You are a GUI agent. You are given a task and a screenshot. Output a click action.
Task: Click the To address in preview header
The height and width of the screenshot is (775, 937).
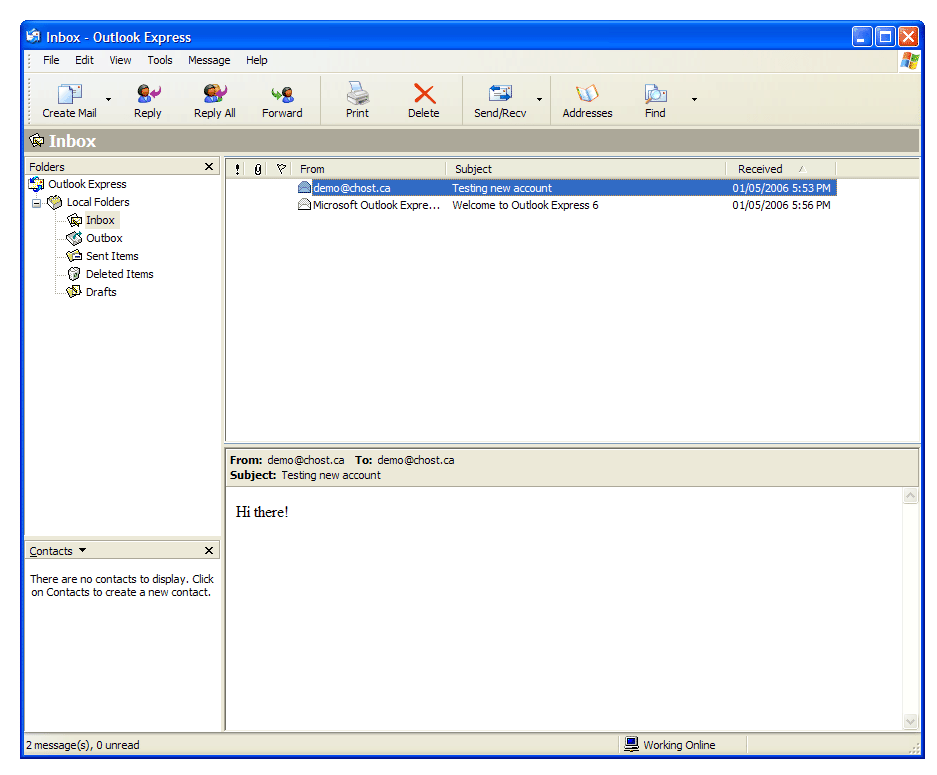point(416,460)
